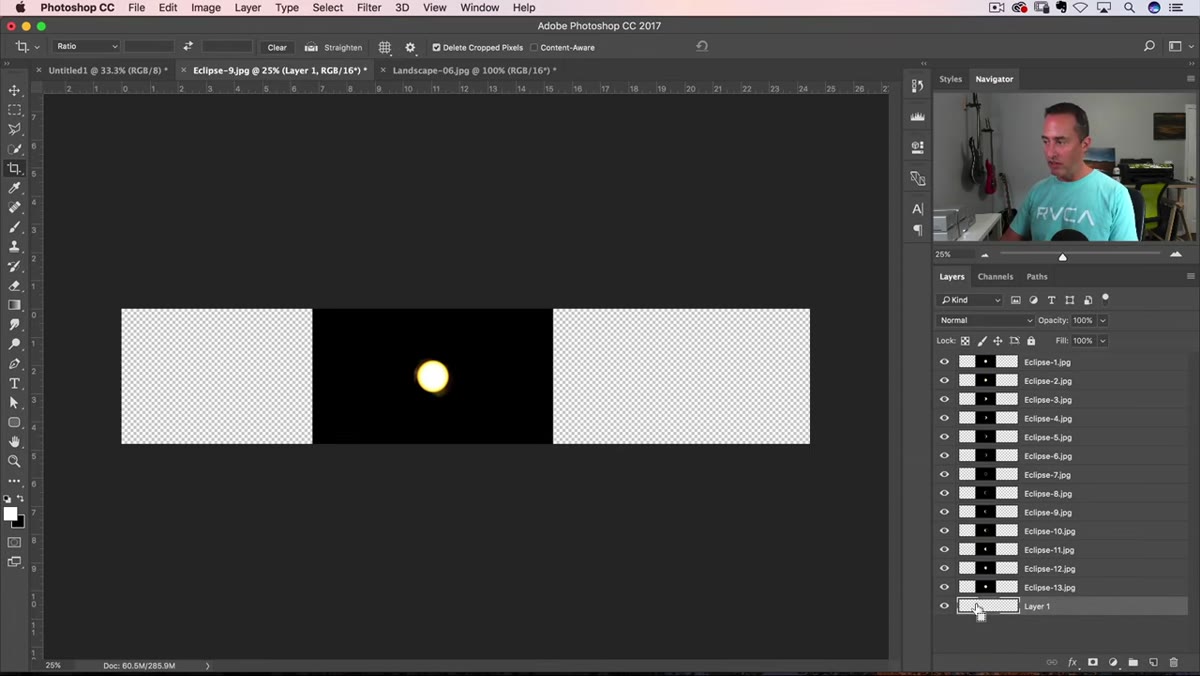The width and height of the screenshot is (1200, 676).
Task: Switch to the Styles panel tab
Action: [950, 79]
